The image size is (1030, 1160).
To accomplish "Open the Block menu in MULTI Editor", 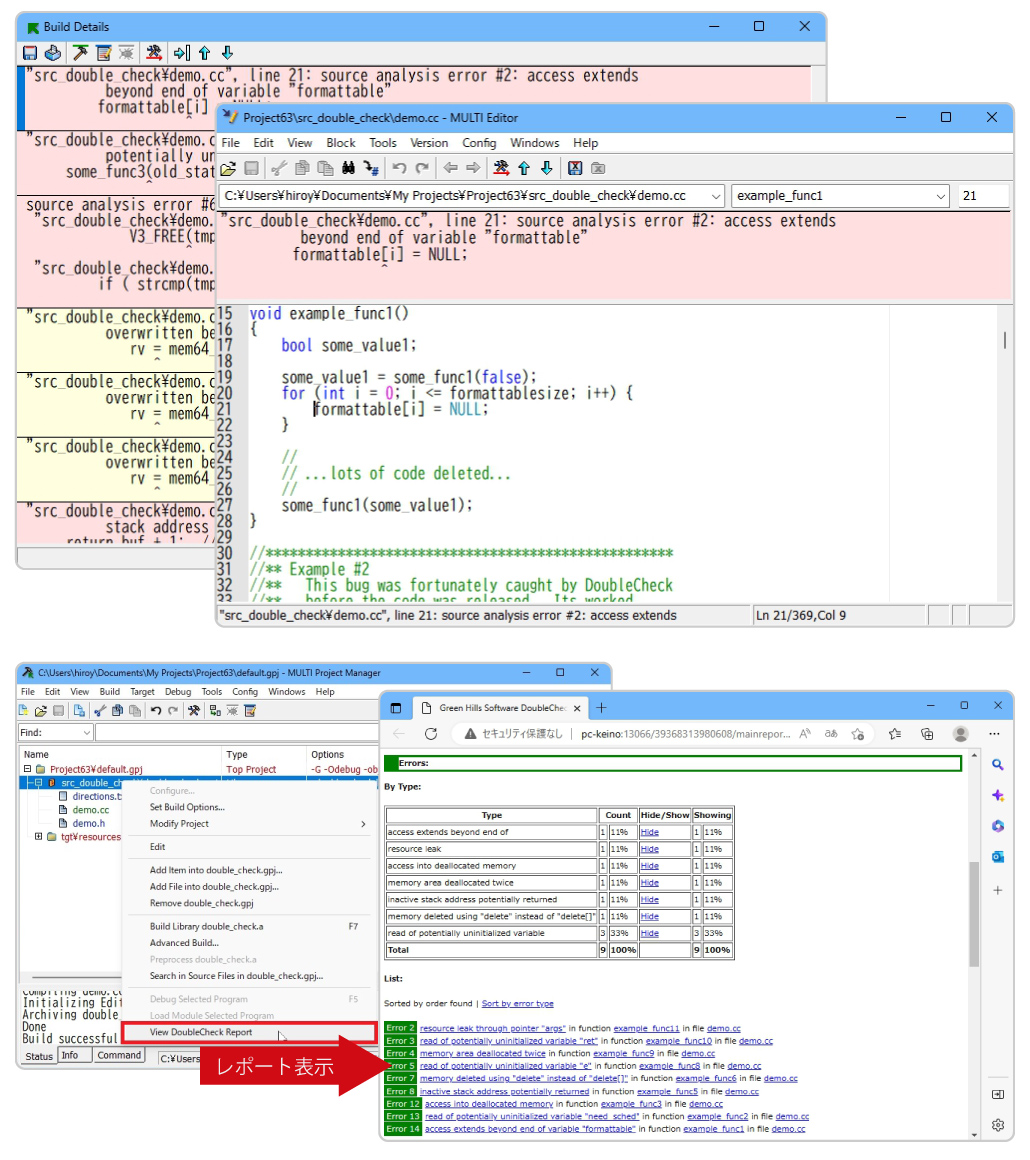I will (x=341, y=144).
